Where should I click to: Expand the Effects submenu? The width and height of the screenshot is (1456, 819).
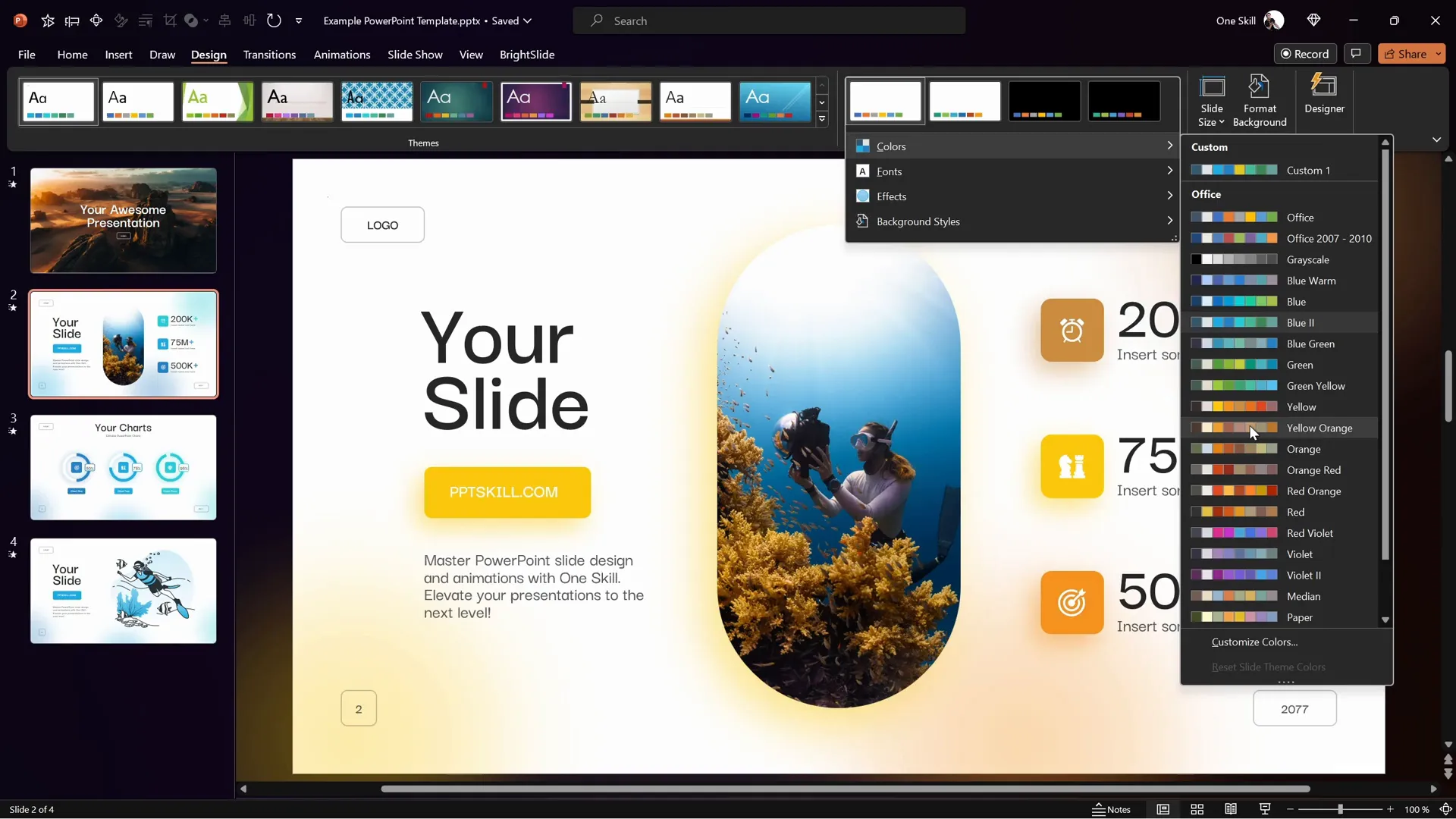(x=1013, y=196)
